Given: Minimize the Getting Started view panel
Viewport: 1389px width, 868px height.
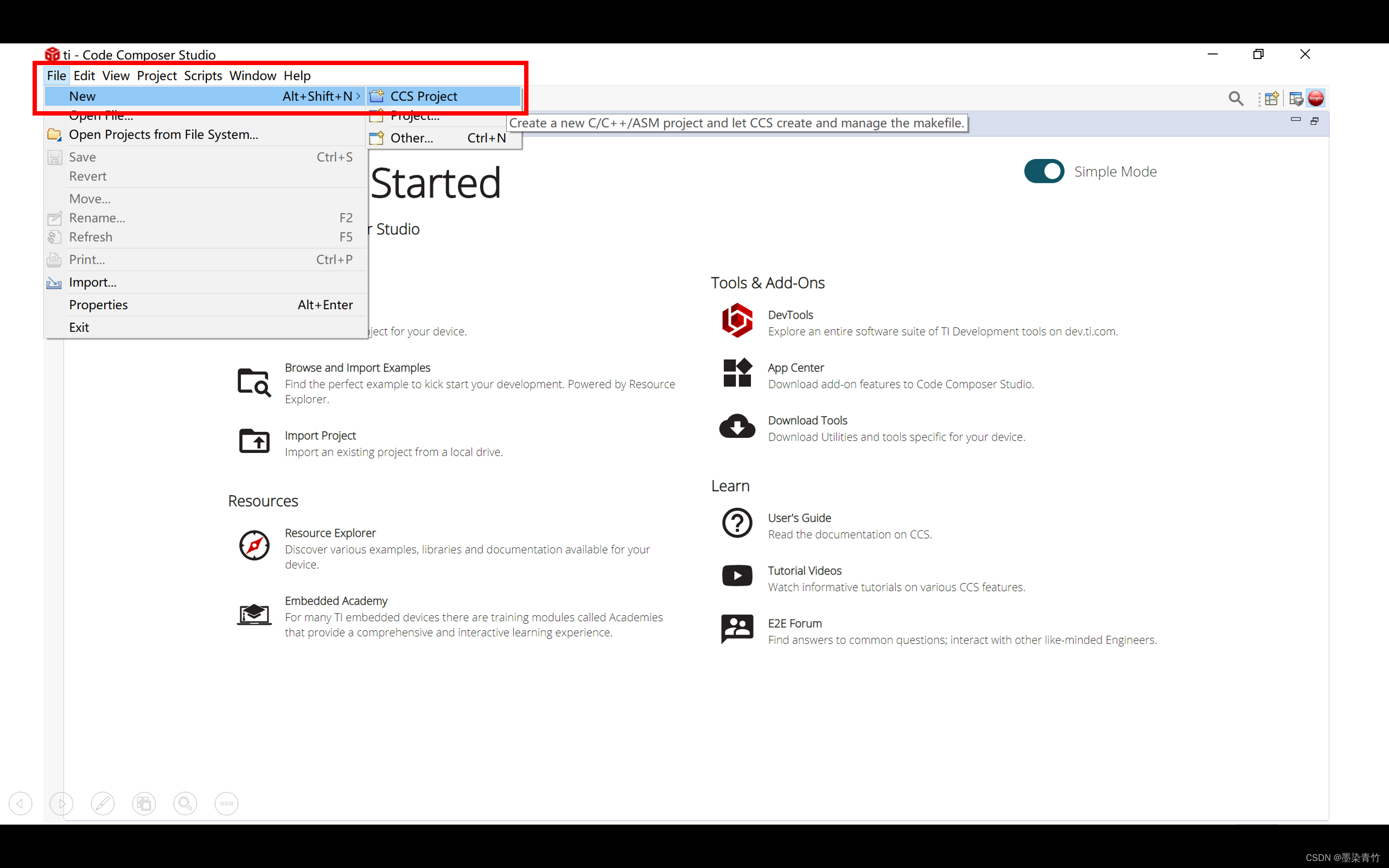Looking at the screenshot, I should click(1295, 120).
